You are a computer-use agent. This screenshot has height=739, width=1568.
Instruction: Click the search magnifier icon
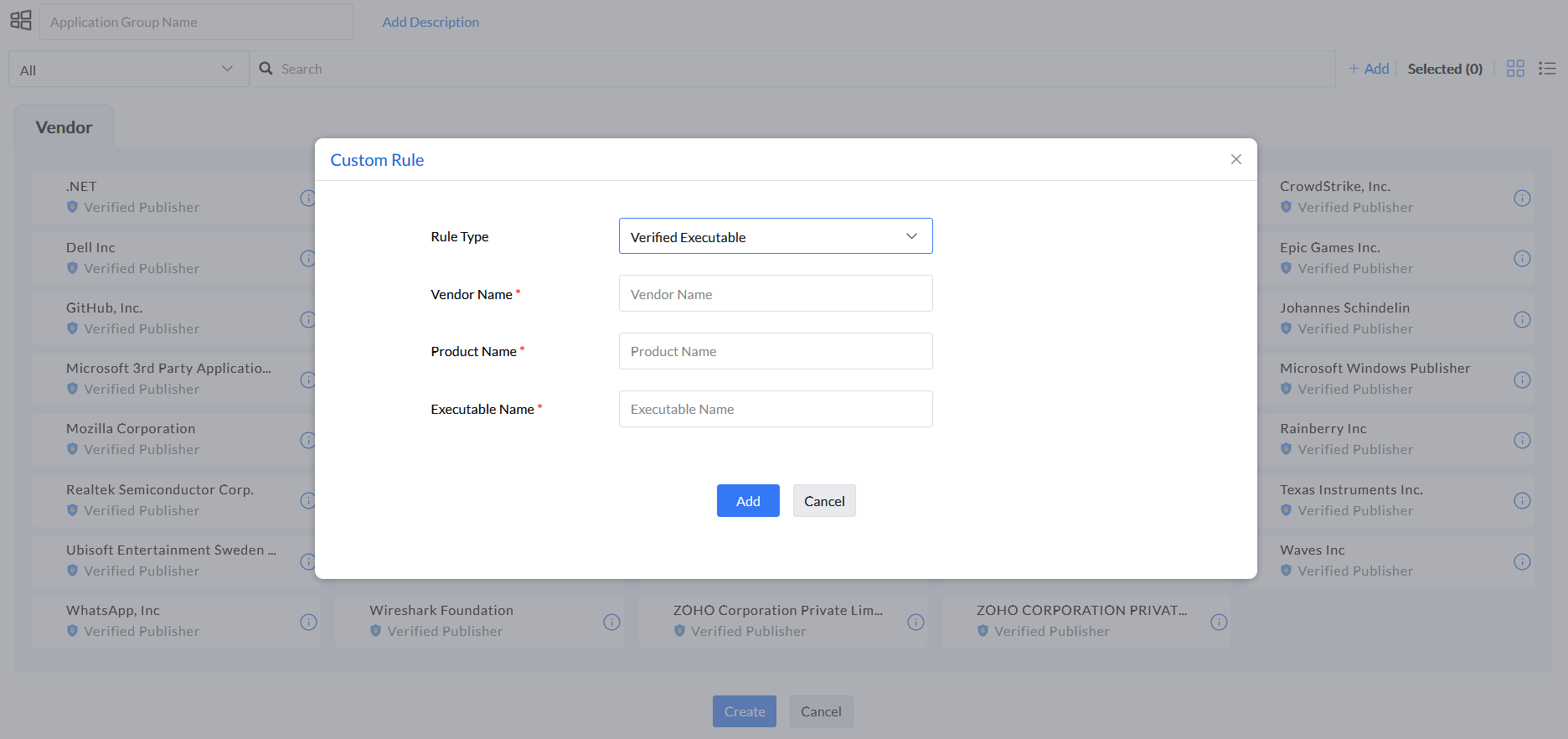266,69
